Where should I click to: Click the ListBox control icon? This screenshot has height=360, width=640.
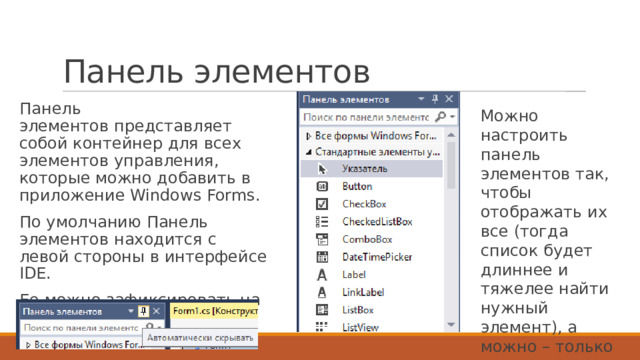tap(322, 310)
